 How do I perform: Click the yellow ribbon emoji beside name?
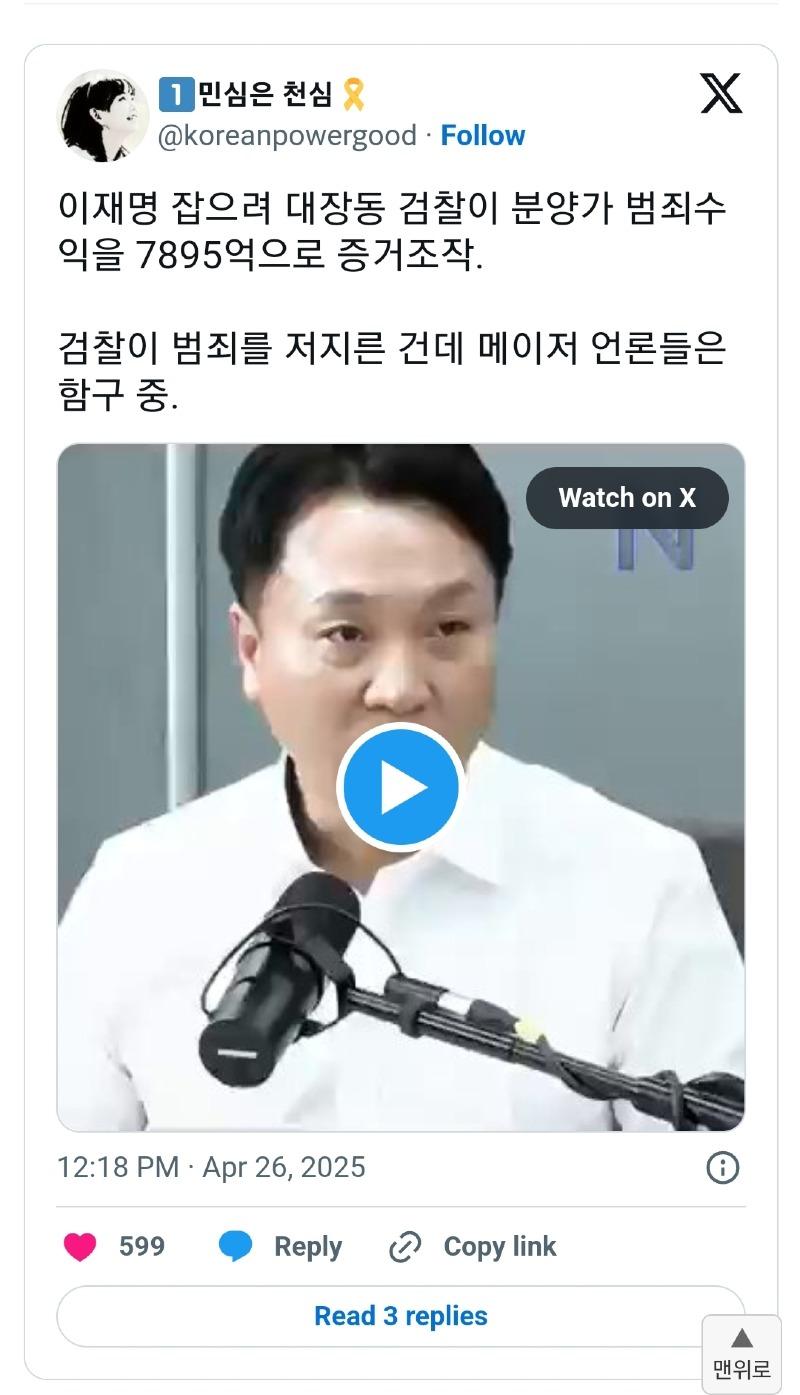[x=353, y=95]
